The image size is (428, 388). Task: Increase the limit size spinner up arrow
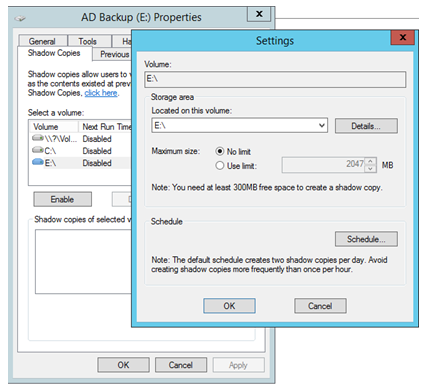tap(370, 161)
